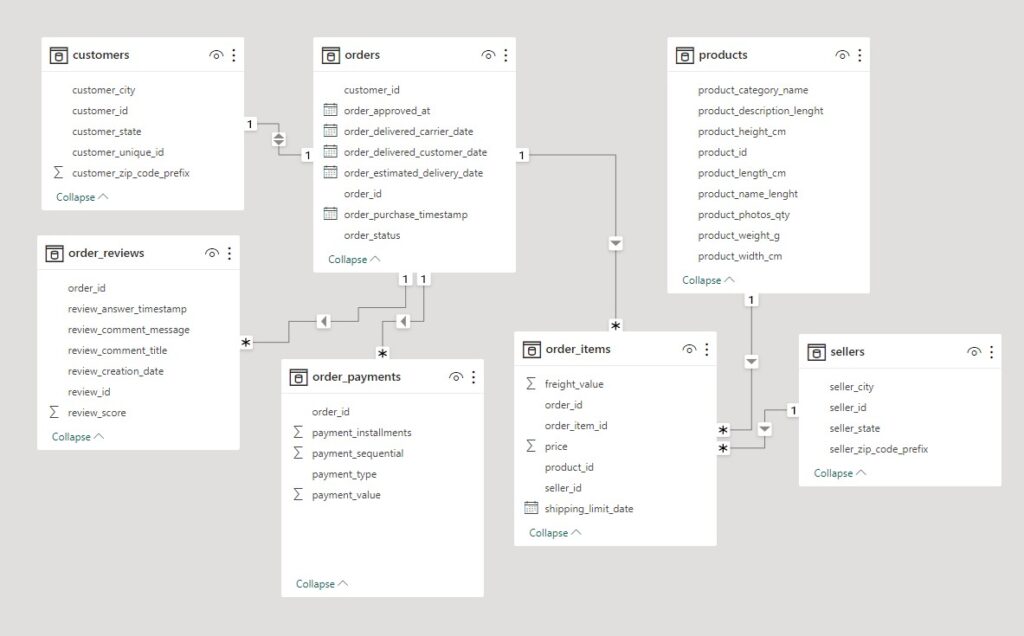Click the sigma icon beside payment_installments
Image resolution: width=1024 pixels, height=636 pixels.
click(x=296, y=432)
